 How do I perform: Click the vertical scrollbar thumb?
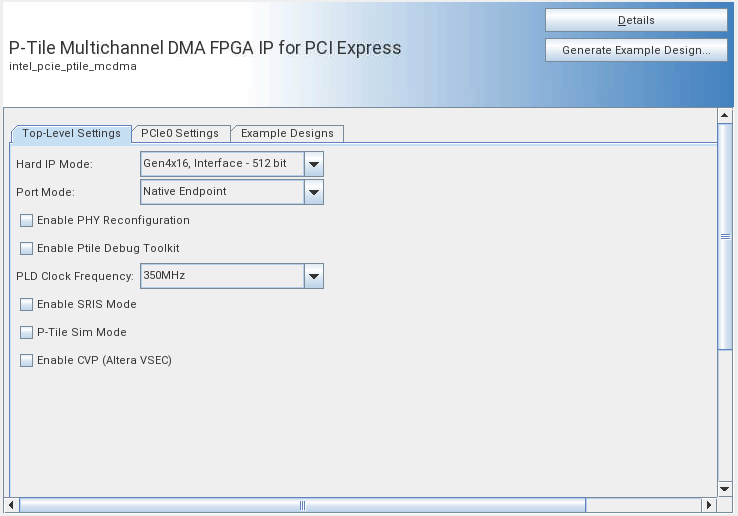click(725, 236)
